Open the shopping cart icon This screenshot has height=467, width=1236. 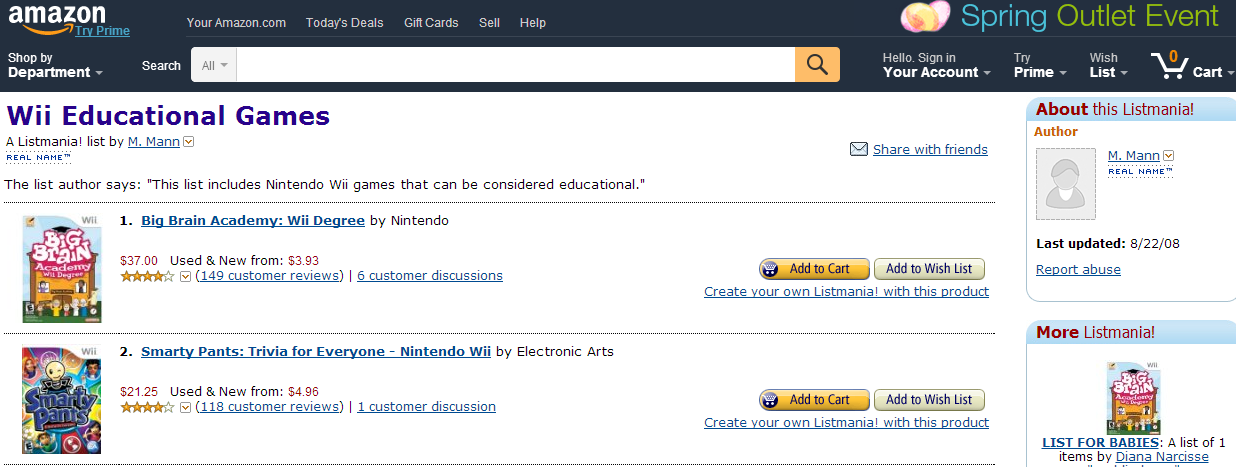click(x=1168, y=66)
